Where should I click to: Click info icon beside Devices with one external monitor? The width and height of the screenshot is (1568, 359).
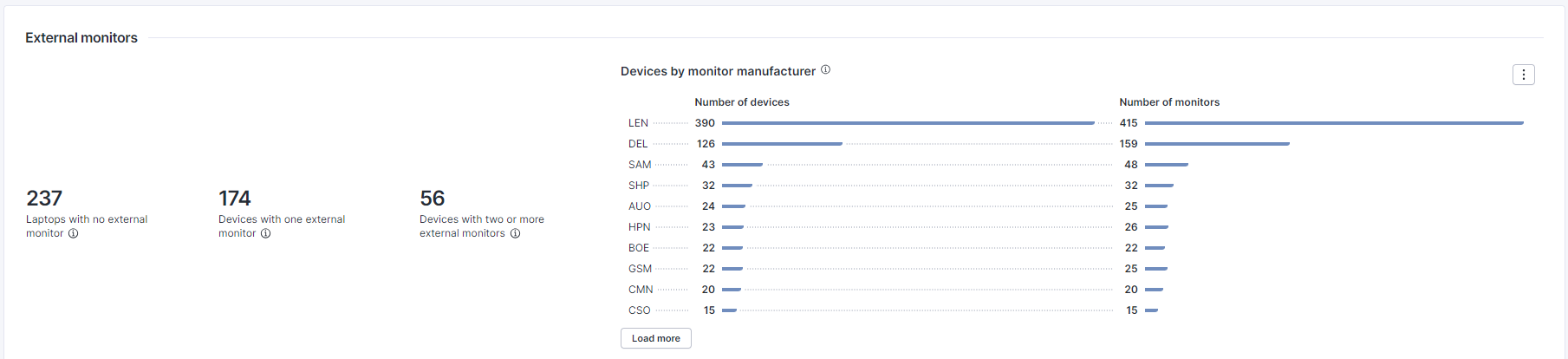coord(265,233)
